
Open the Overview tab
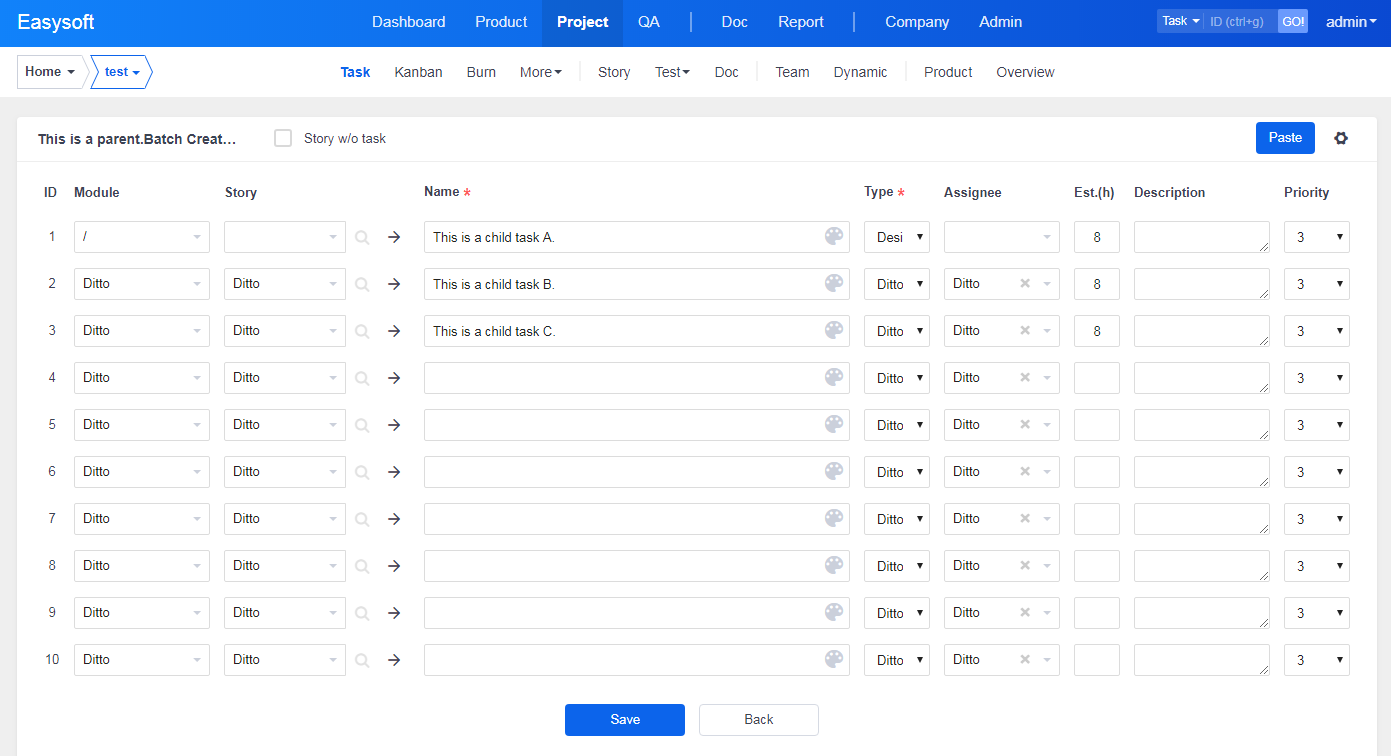tap(1025, 72)
